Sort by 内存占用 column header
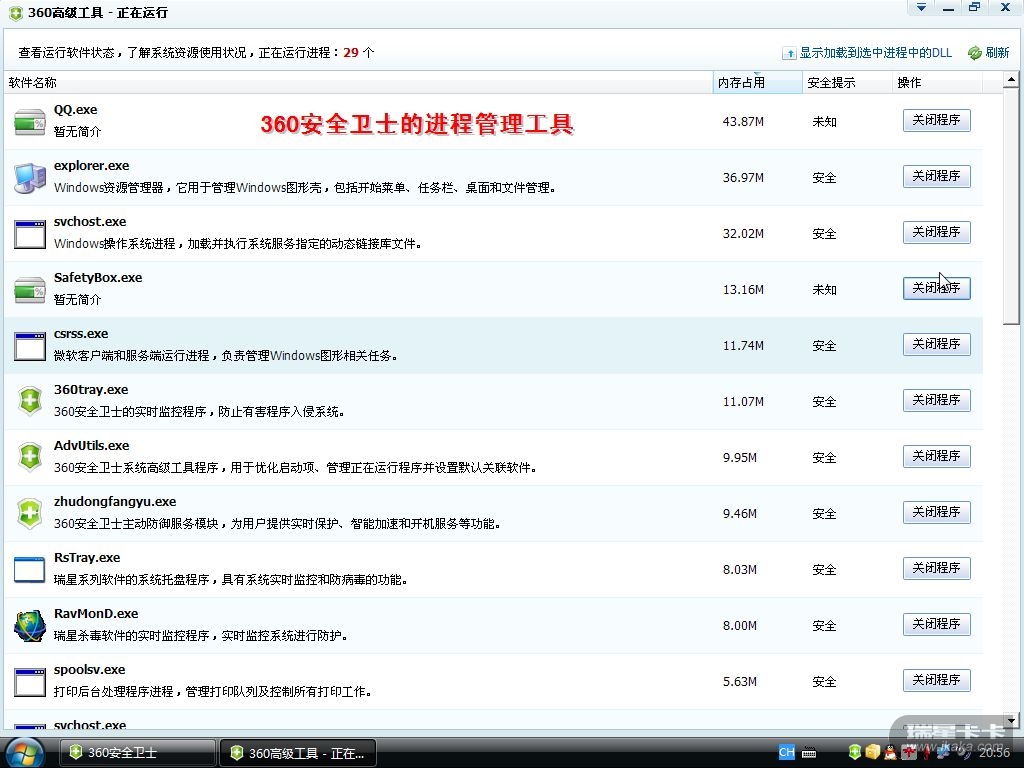This screenshot has height=768, width=1024. (x=741, y=83)
